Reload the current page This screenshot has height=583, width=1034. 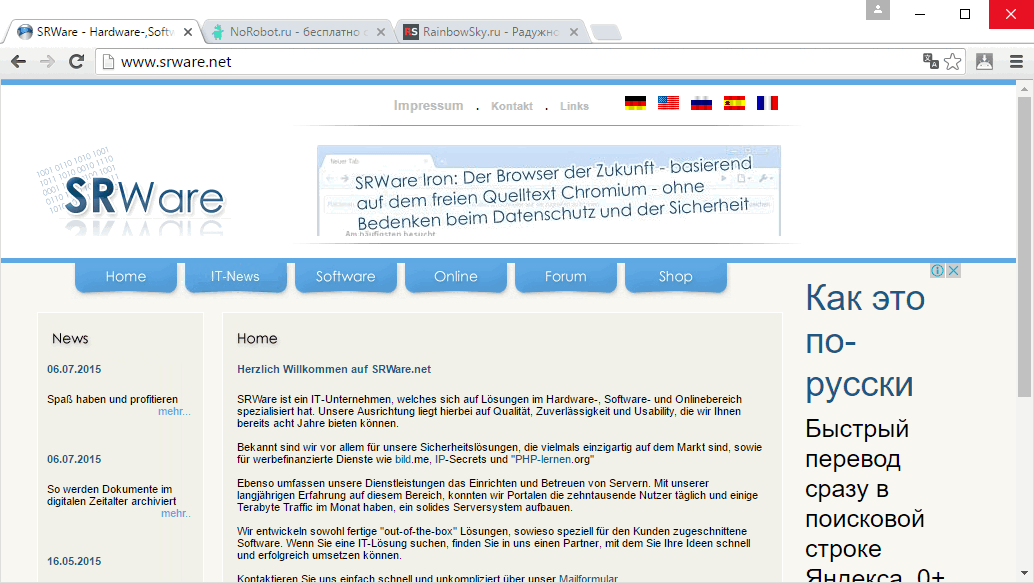[76, 61]
